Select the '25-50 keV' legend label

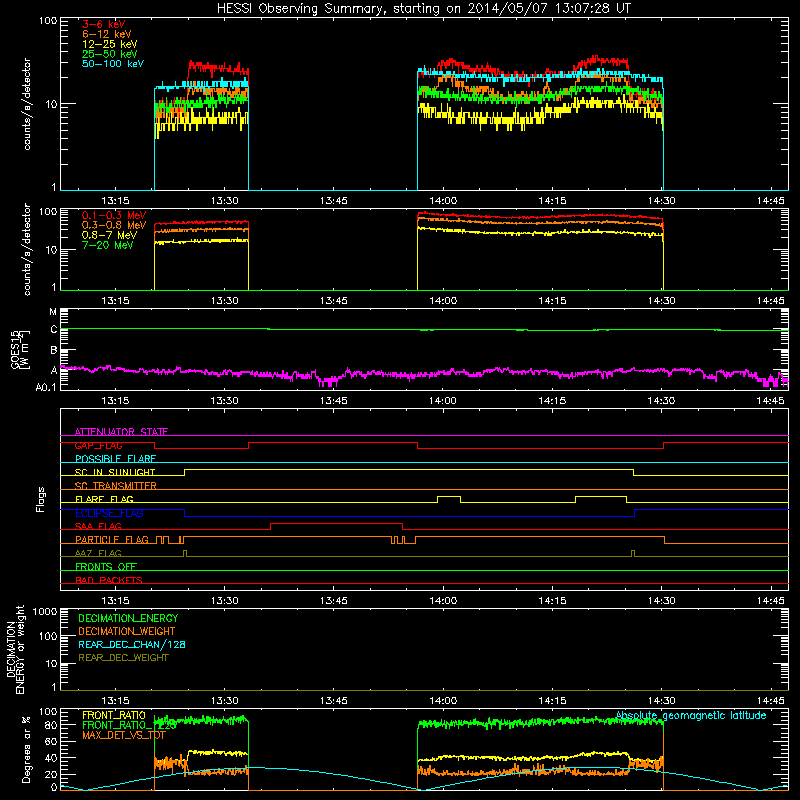click(109, 54)
